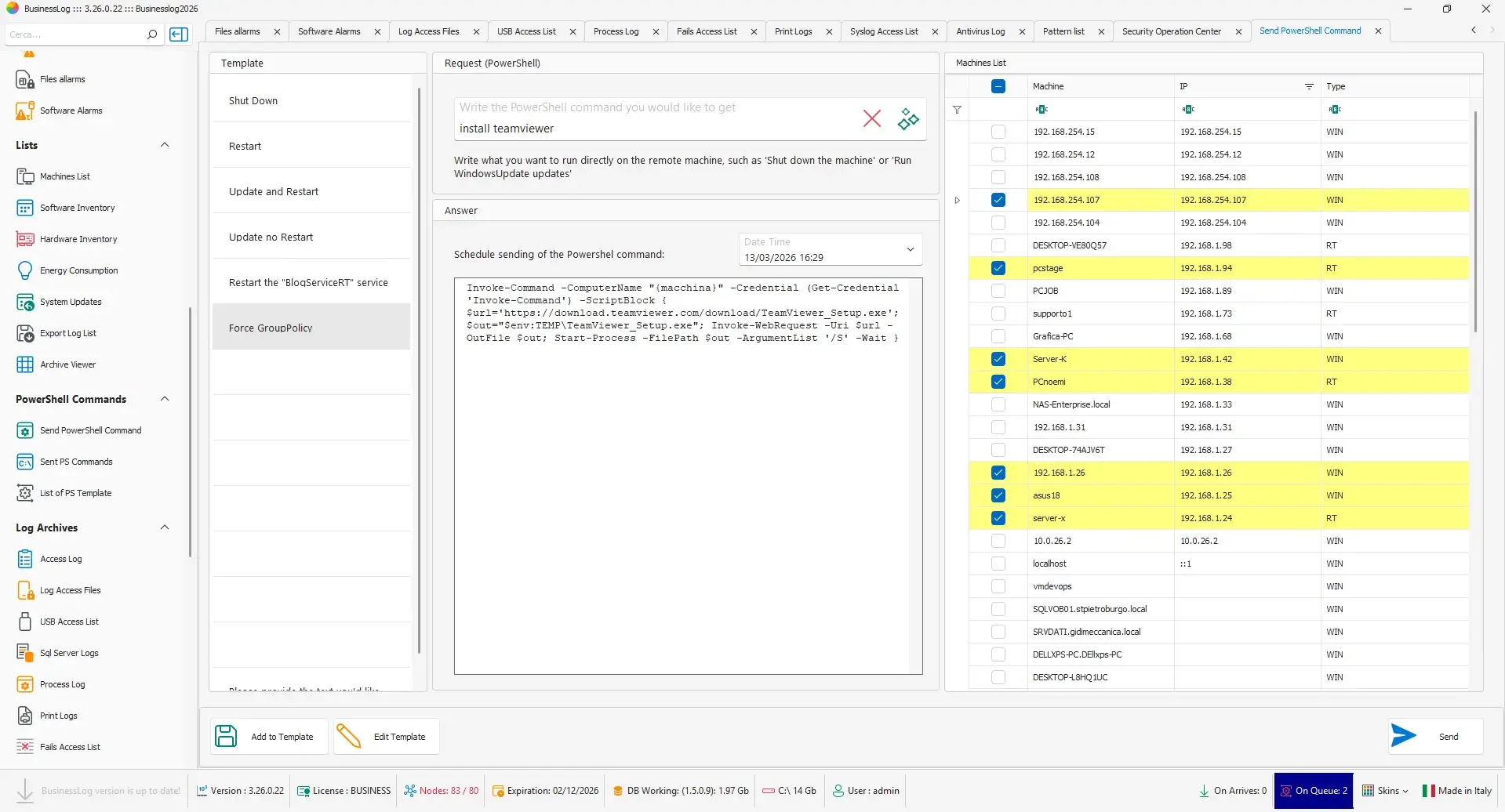Image resolution: width=1505 pixels, height=812 pixels.
Task: Open Files alarms in sidebar
Action: [62, 79]
